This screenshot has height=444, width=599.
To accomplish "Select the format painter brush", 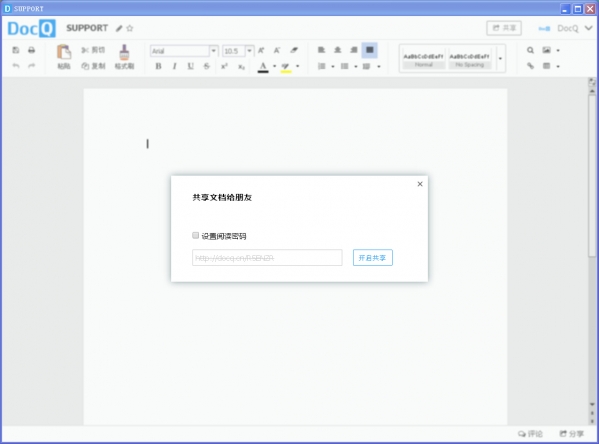I will tap(124, 52).
